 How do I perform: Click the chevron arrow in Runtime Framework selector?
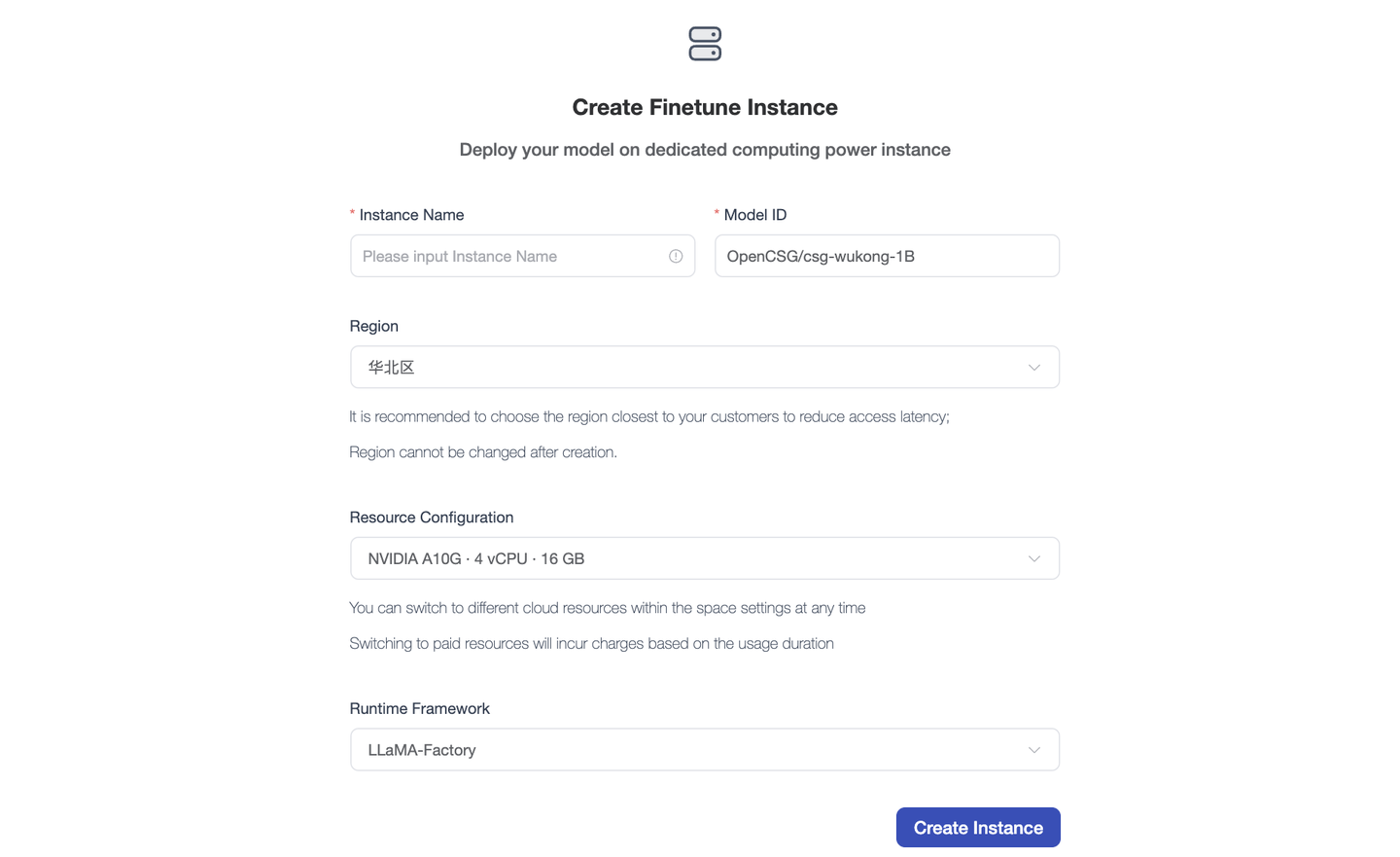pos(1033,750)
